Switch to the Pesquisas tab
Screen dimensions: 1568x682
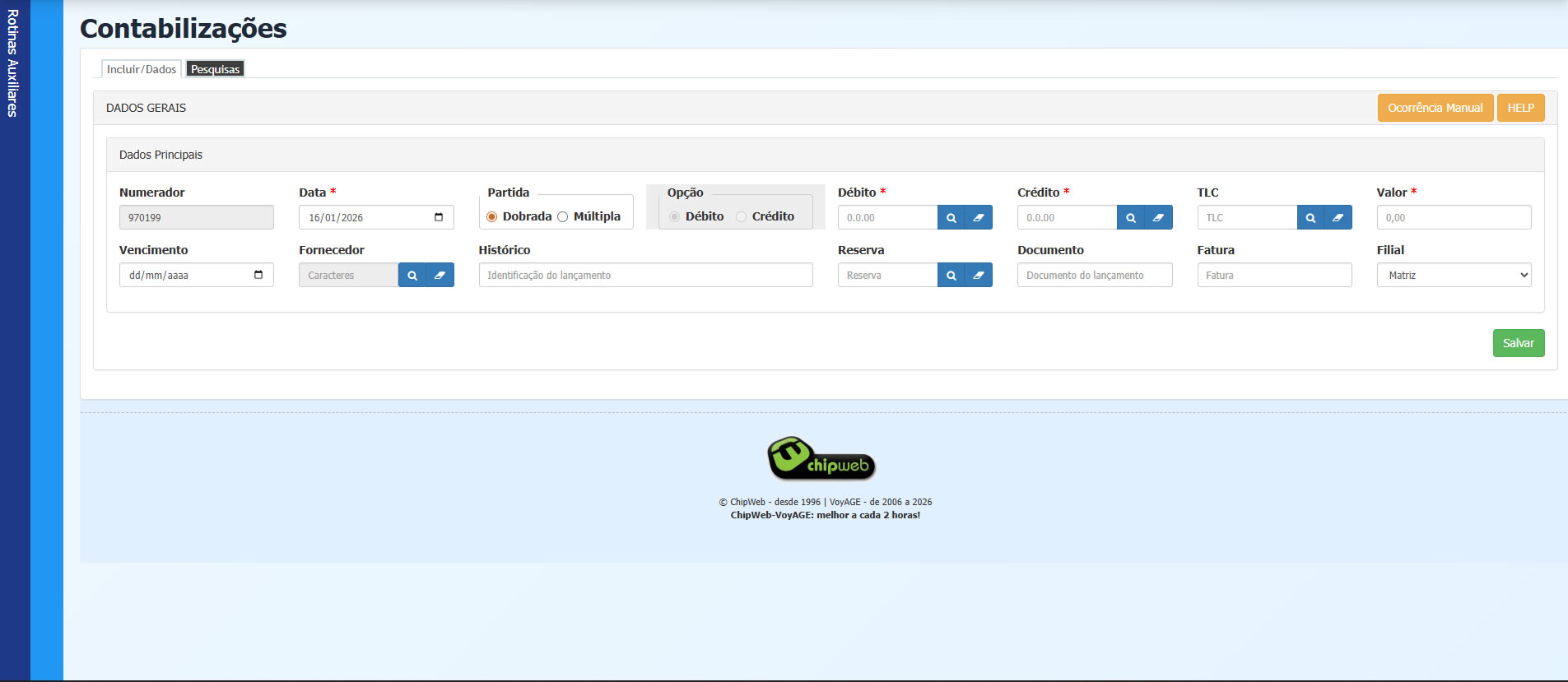(215, 69)
